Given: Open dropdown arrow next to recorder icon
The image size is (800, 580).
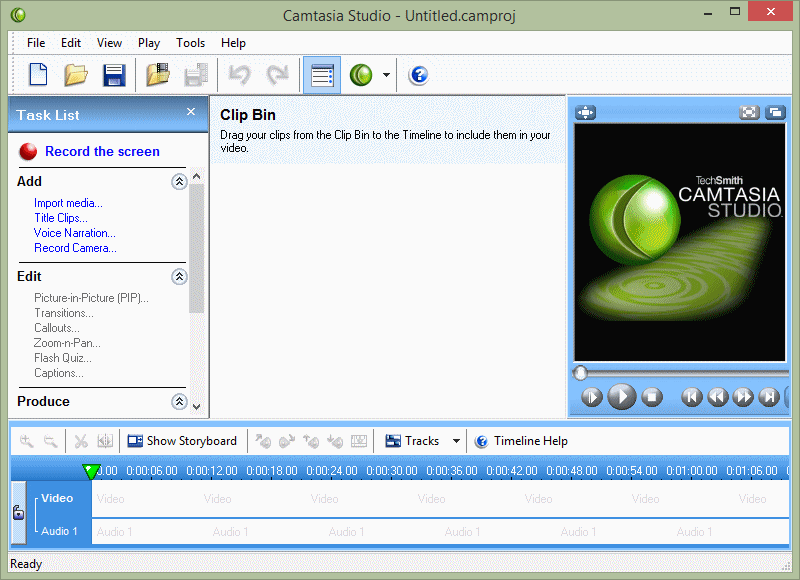Looking at the screenshot, I should pos(386,75).
